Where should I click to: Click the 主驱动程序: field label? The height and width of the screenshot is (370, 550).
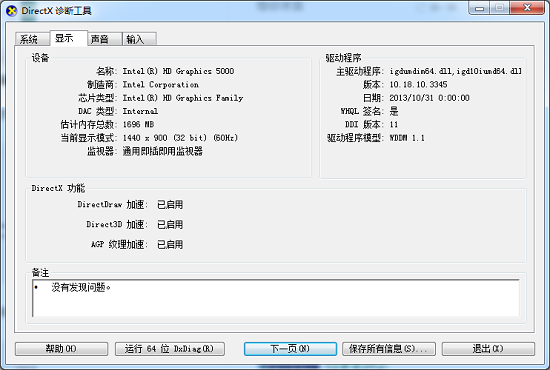(360, 71)
